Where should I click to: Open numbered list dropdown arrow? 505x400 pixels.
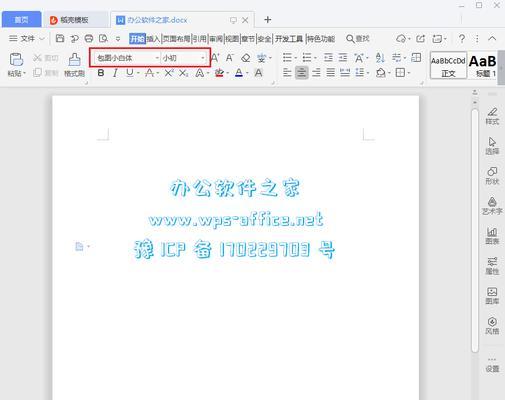pos(315,58)
